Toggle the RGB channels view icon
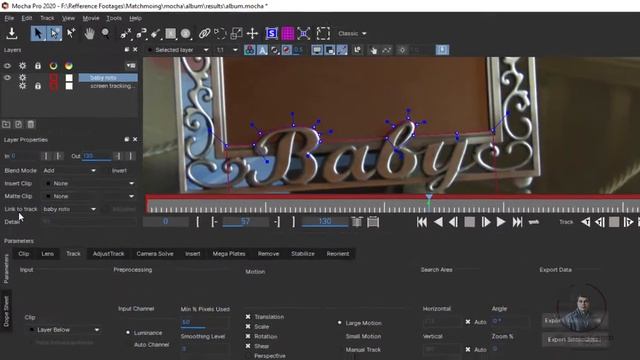Viewport: 640px width, 360px height. click(x=249, y=50)
